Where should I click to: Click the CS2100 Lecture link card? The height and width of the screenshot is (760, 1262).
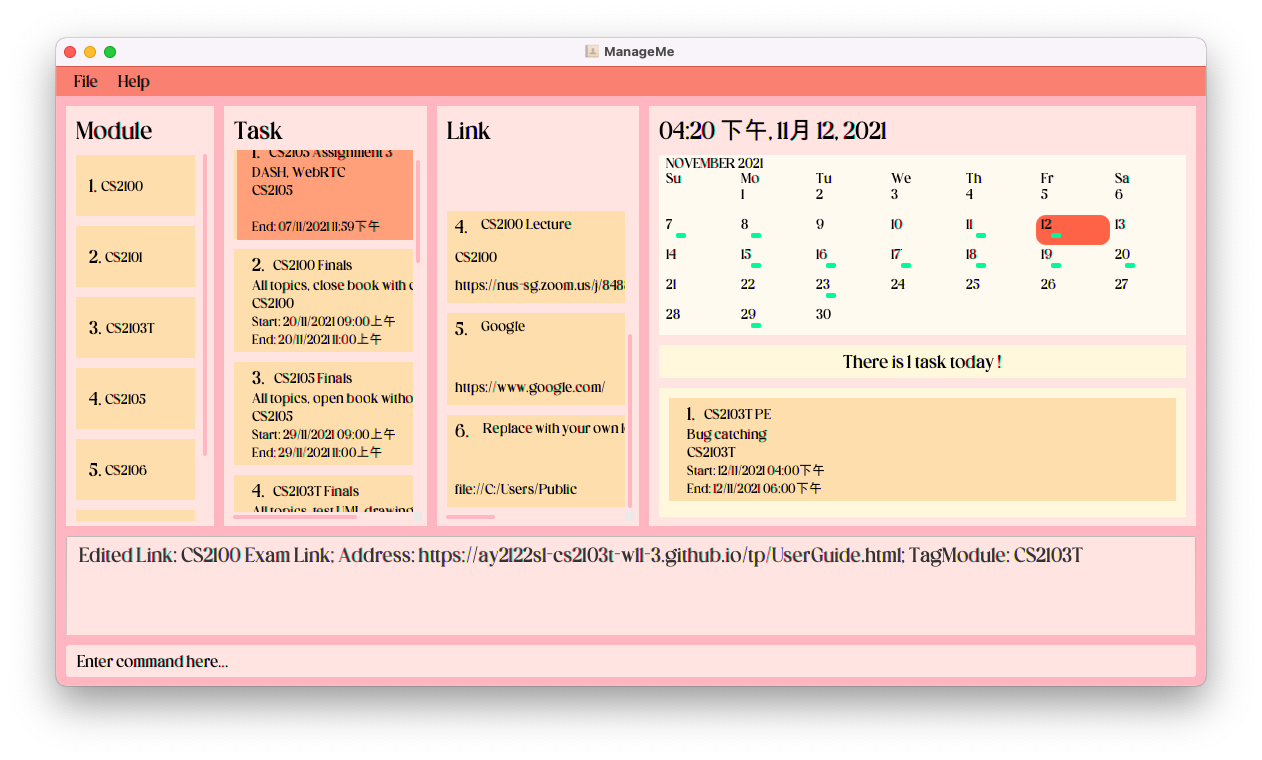(536, 257)
